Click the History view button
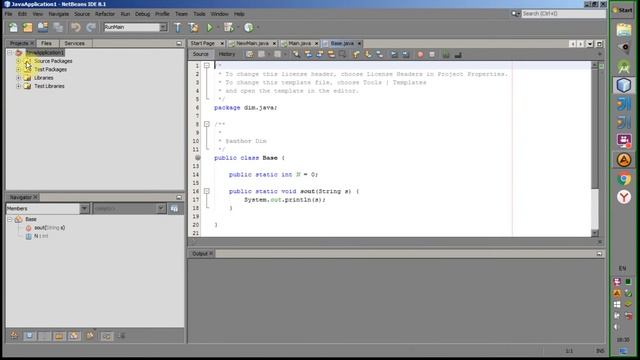640x360 pixels. pos(227,54)
